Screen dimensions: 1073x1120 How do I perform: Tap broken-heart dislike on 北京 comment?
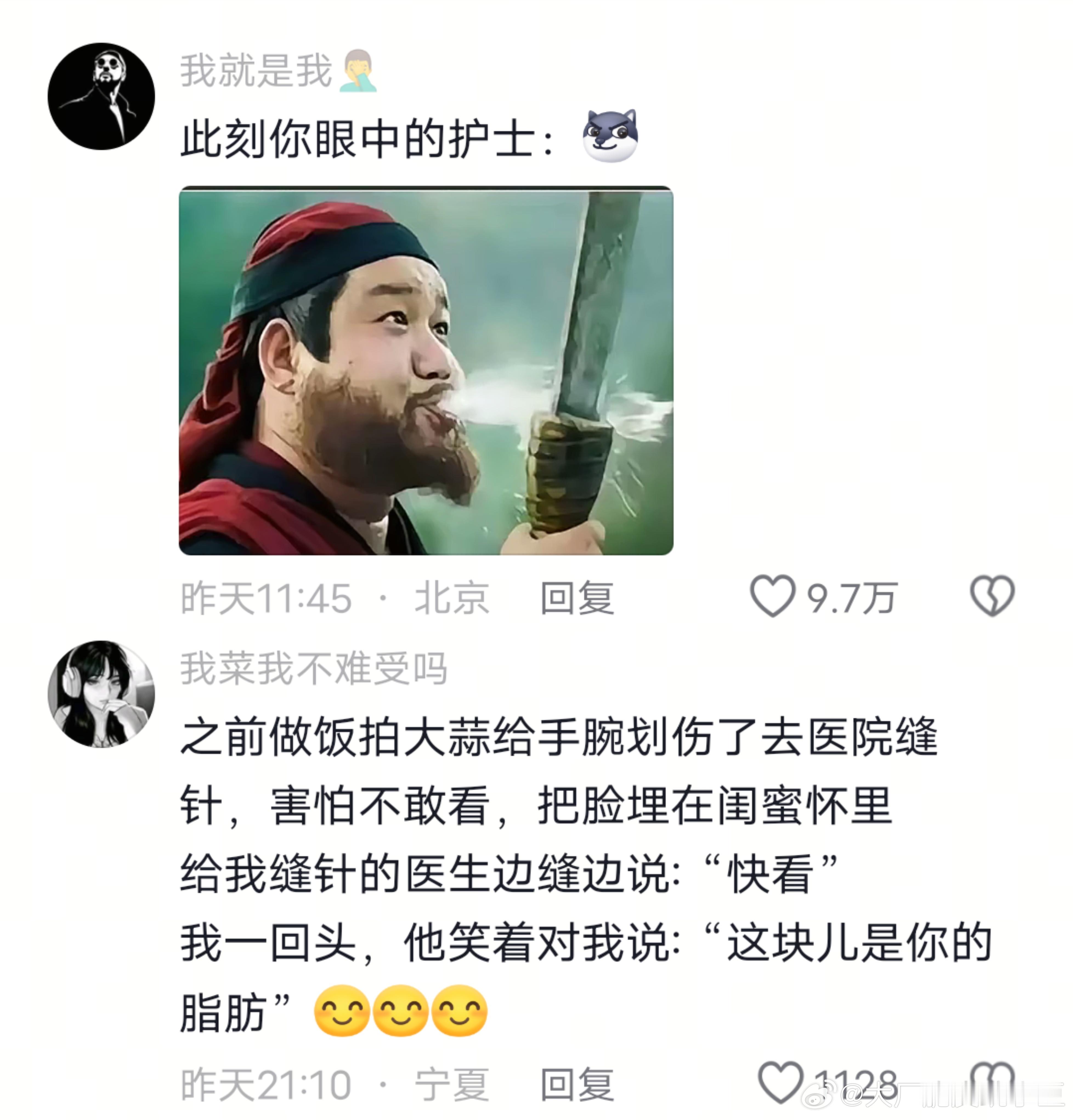tap(992, 596)
